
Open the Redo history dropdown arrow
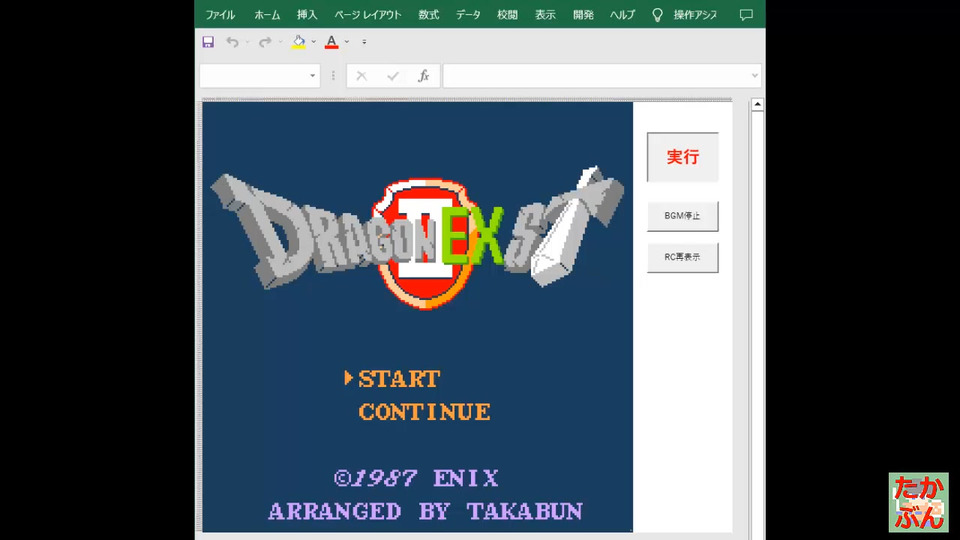[x=280, y=42]
